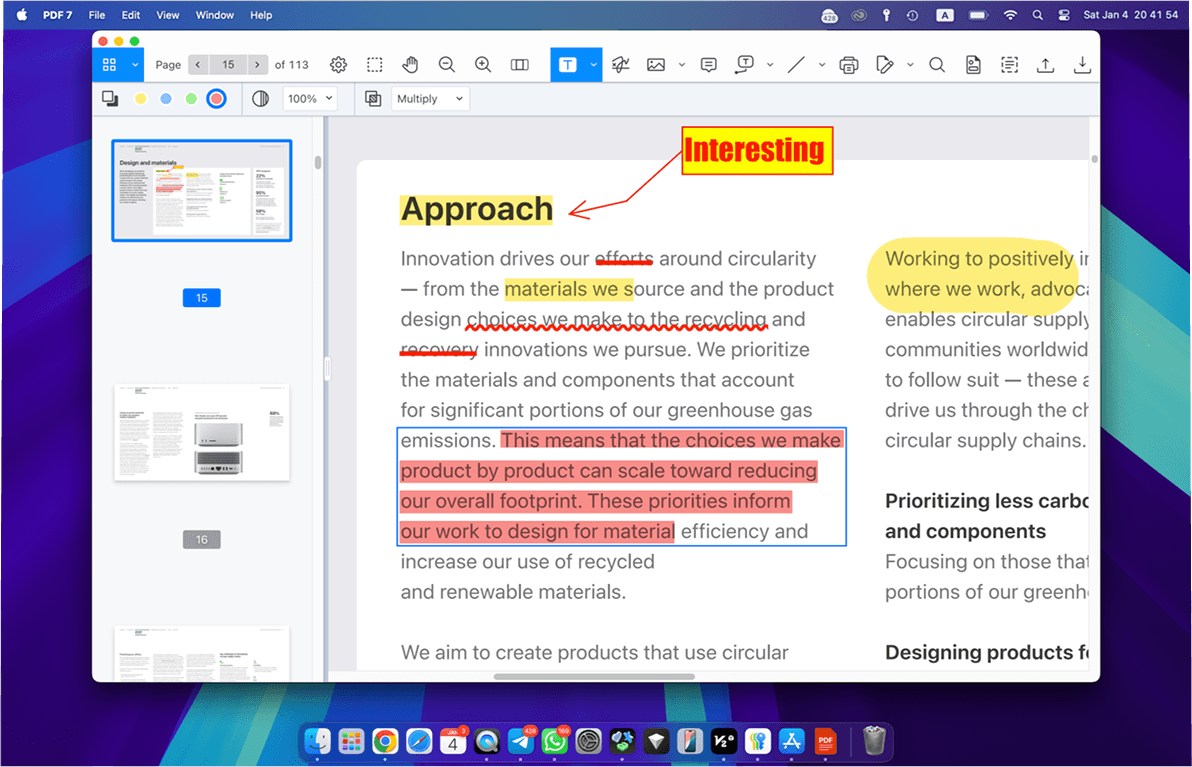
Task: Go to the next page arrow
Action: click(258, 65)
